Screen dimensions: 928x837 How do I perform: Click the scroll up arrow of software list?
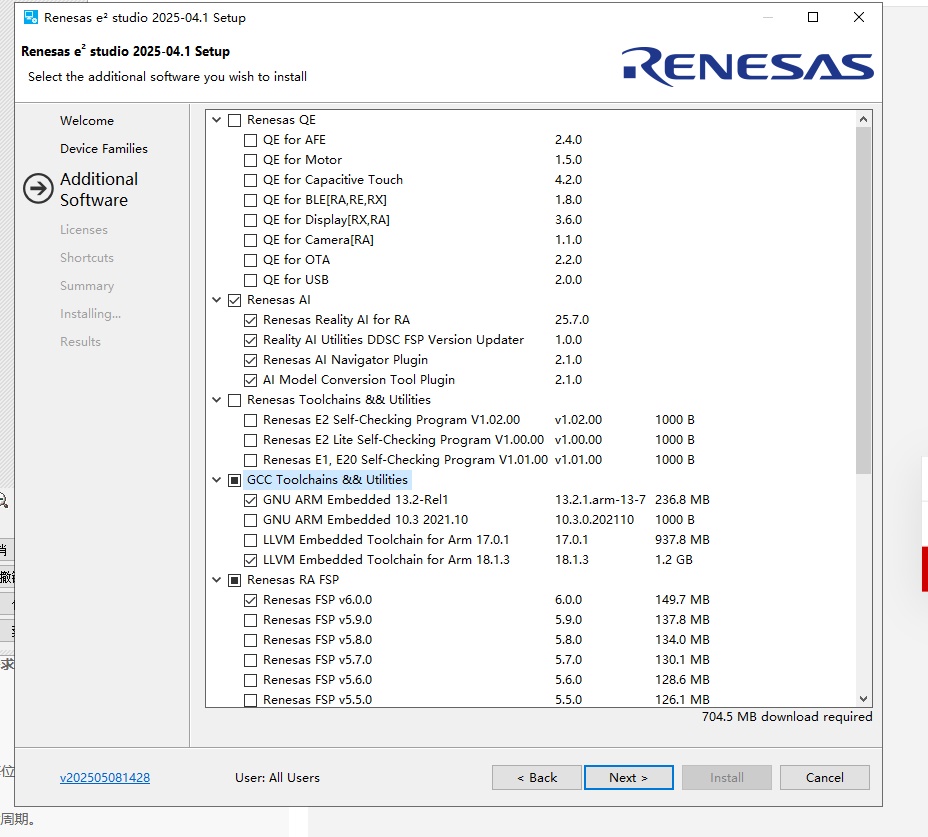pyautogui.click(x=863, y=119)
